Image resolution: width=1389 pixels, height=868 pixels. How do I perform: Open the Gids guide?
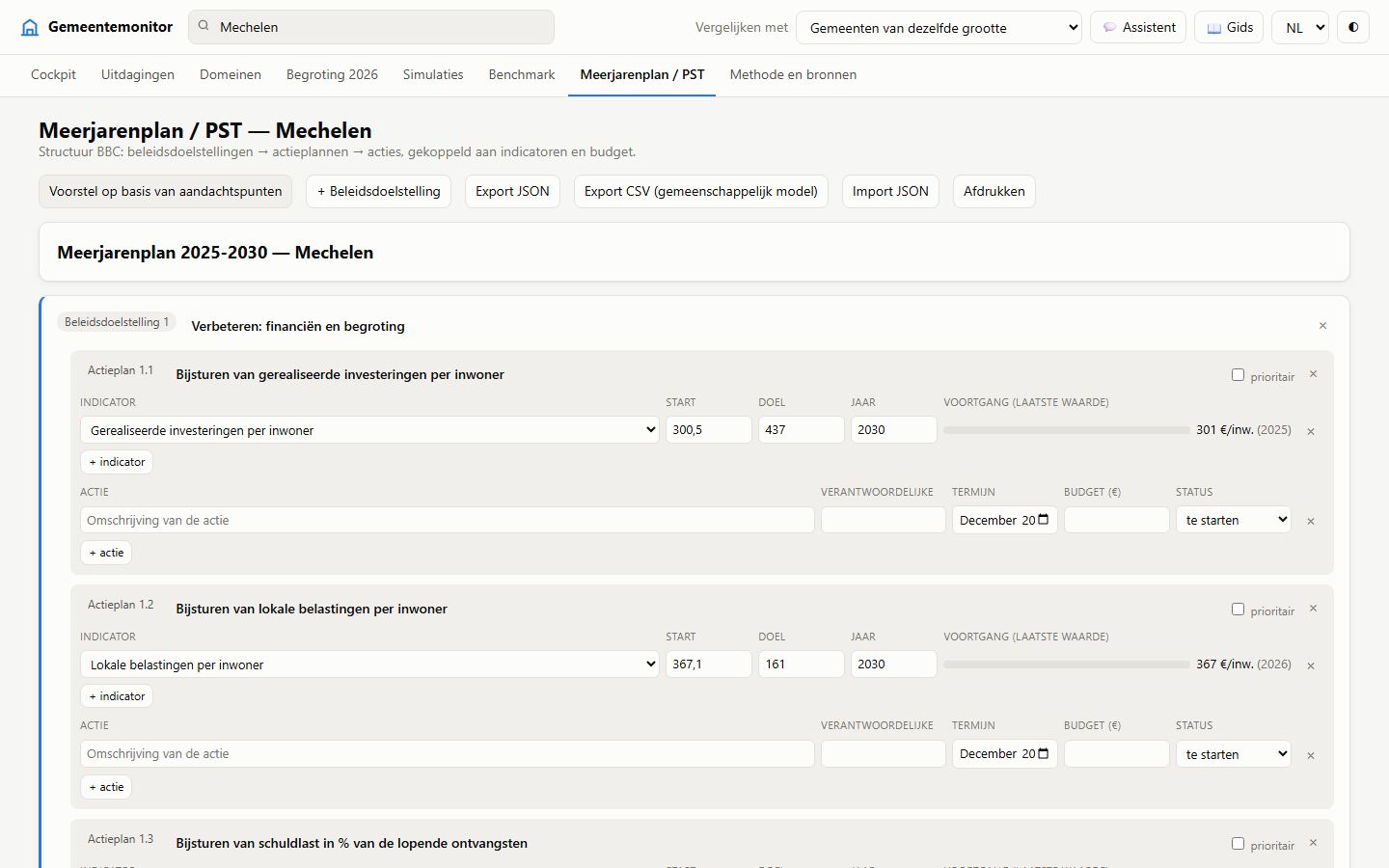click(1230, 27)
